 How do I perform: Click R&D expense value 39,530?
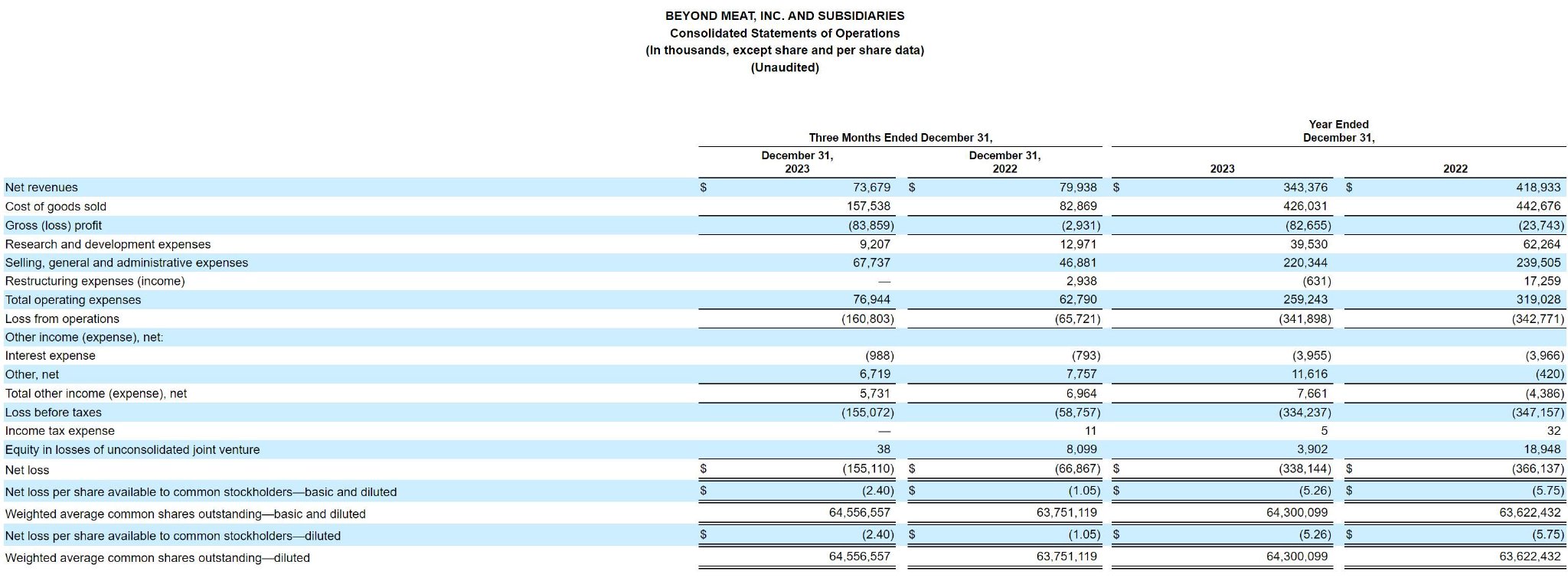point(1308,244)
